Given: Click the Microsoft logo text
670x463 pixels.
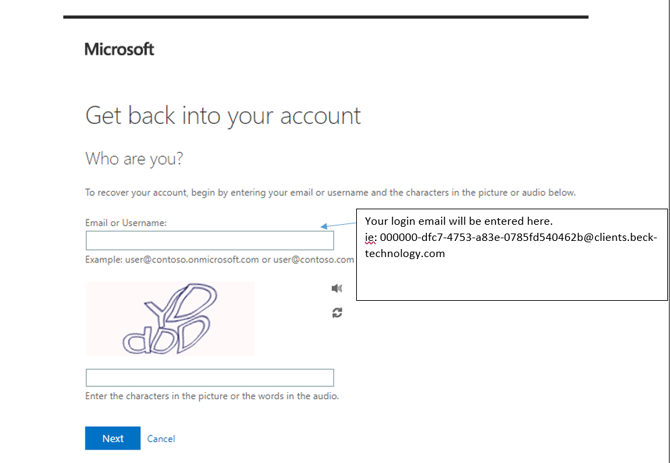Looking at the screenshot, I should tap(119, 50).
